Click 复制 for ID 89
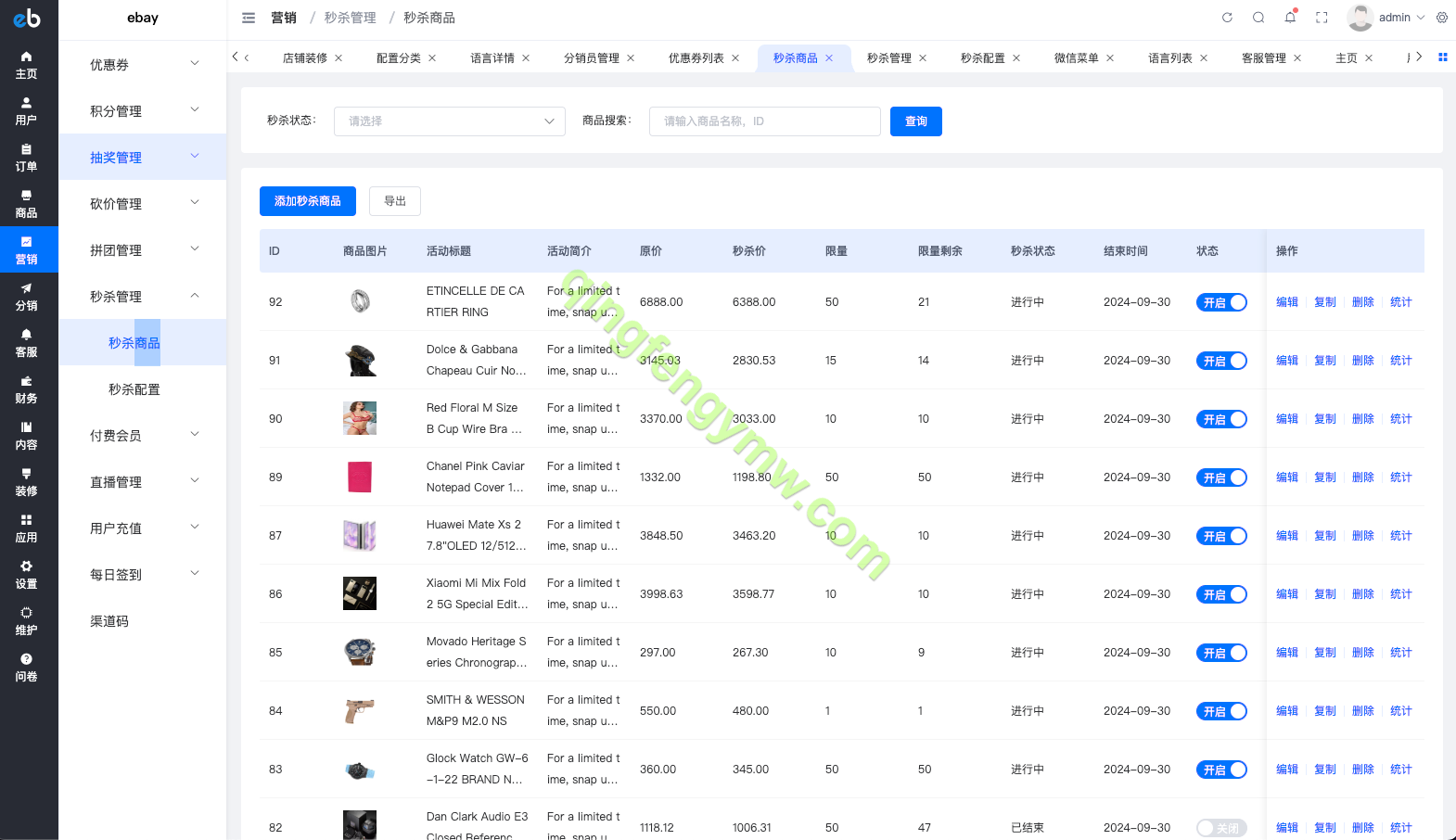 tap(1325, 477)
